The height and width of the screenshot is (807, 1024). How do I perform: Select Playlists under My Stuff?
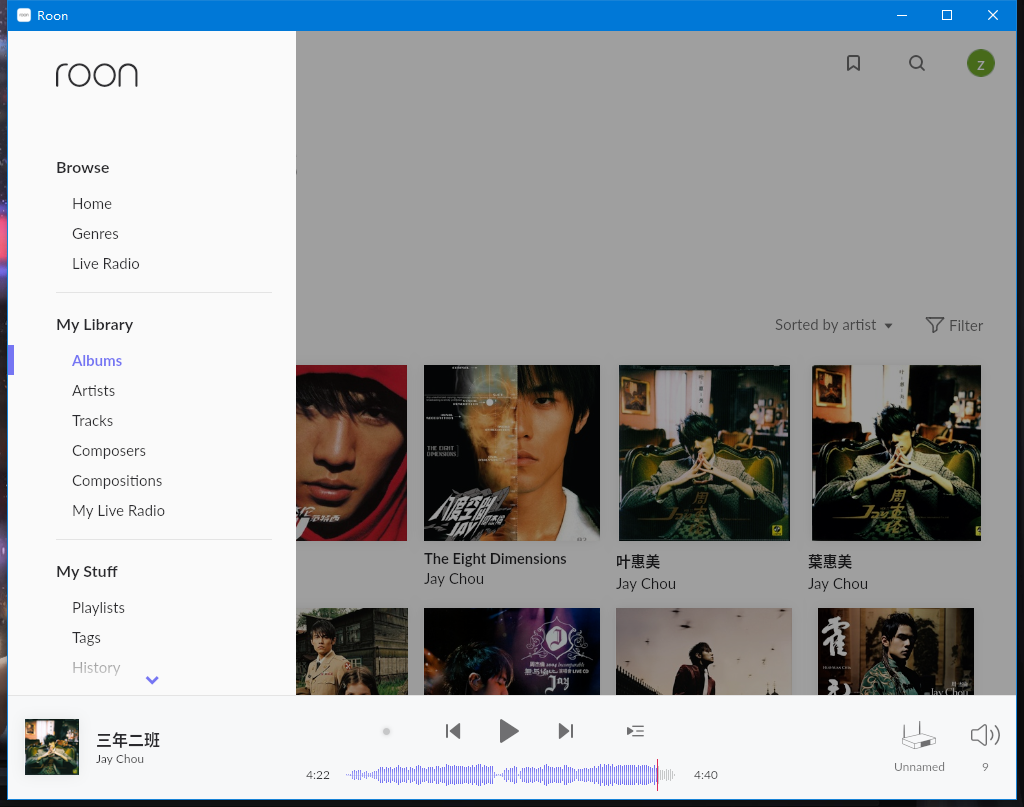tap(98, 608)
